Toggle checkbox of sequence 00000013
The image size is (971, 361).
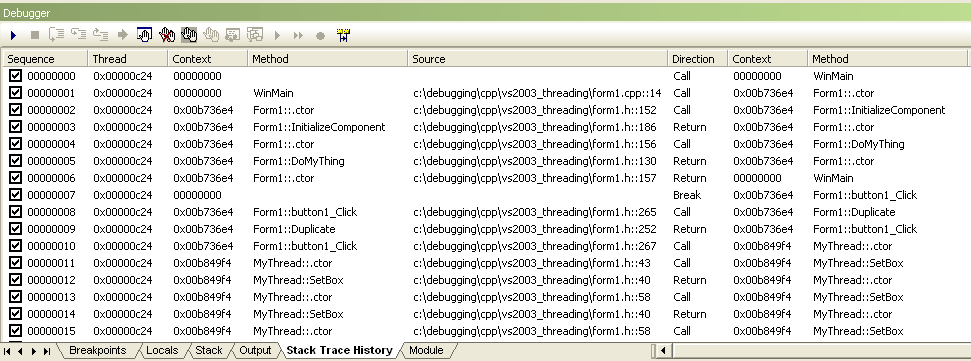[x=15, y=297]
